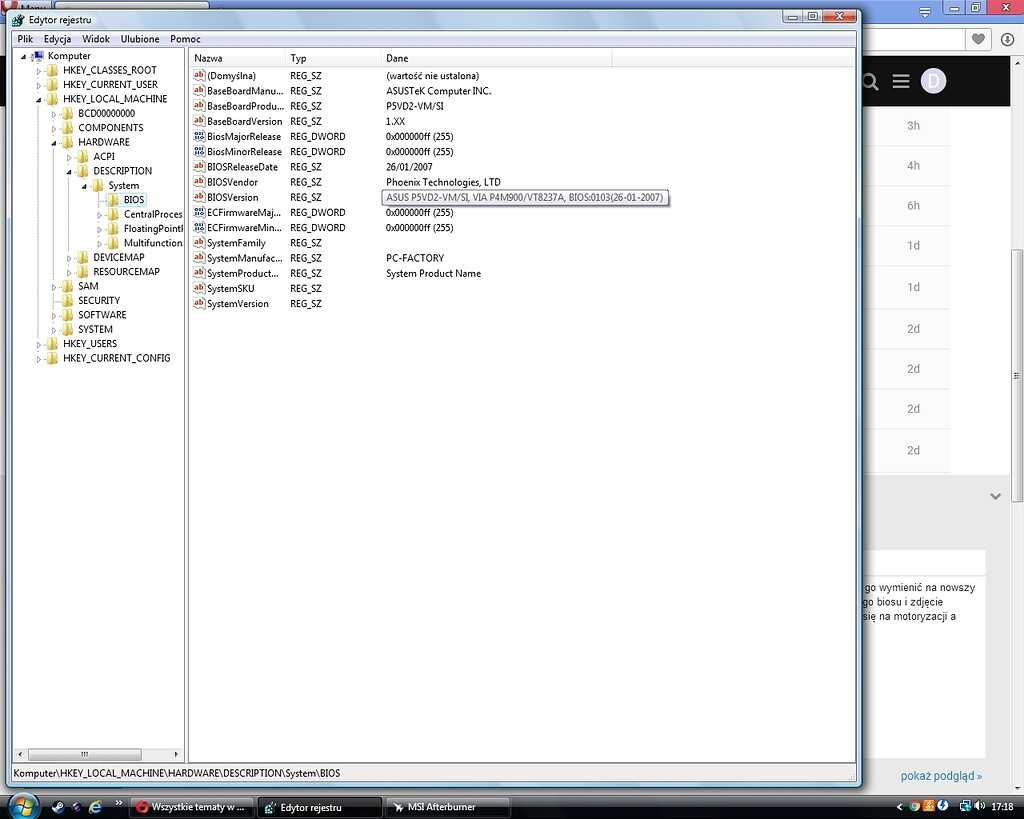Viewport: 1024px width, 819px height.
Task: Select the HARDWARE folder icon in tree
Action: (69, 142)
